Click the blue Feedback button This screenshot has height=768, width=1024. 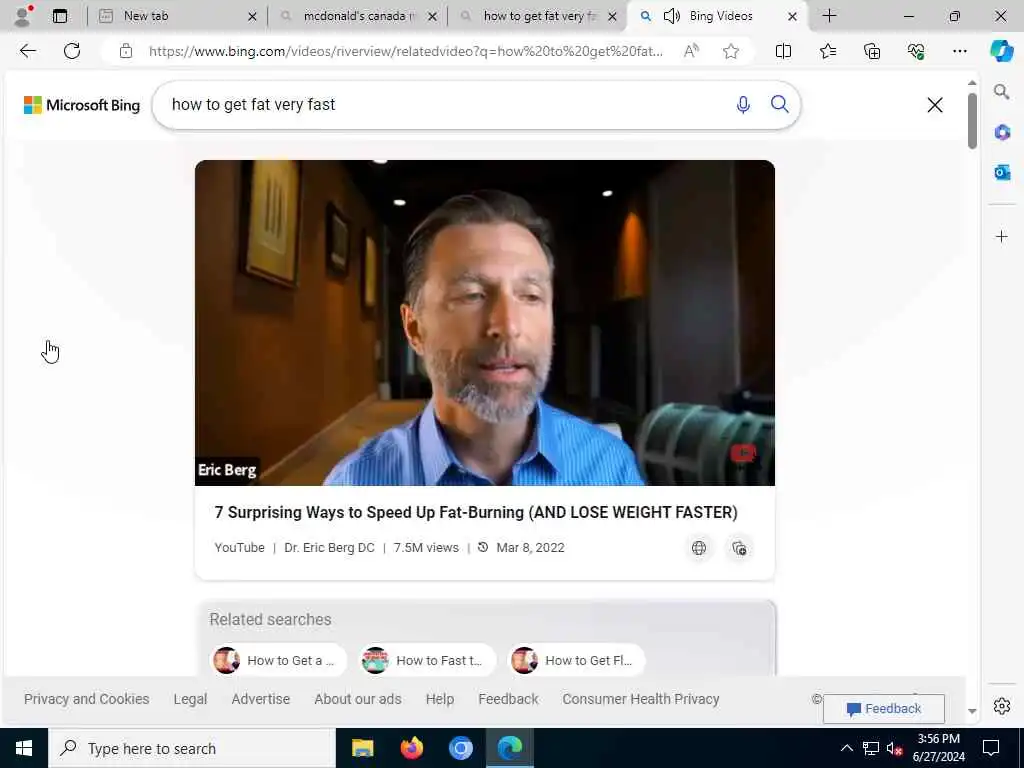coord(884,709)
